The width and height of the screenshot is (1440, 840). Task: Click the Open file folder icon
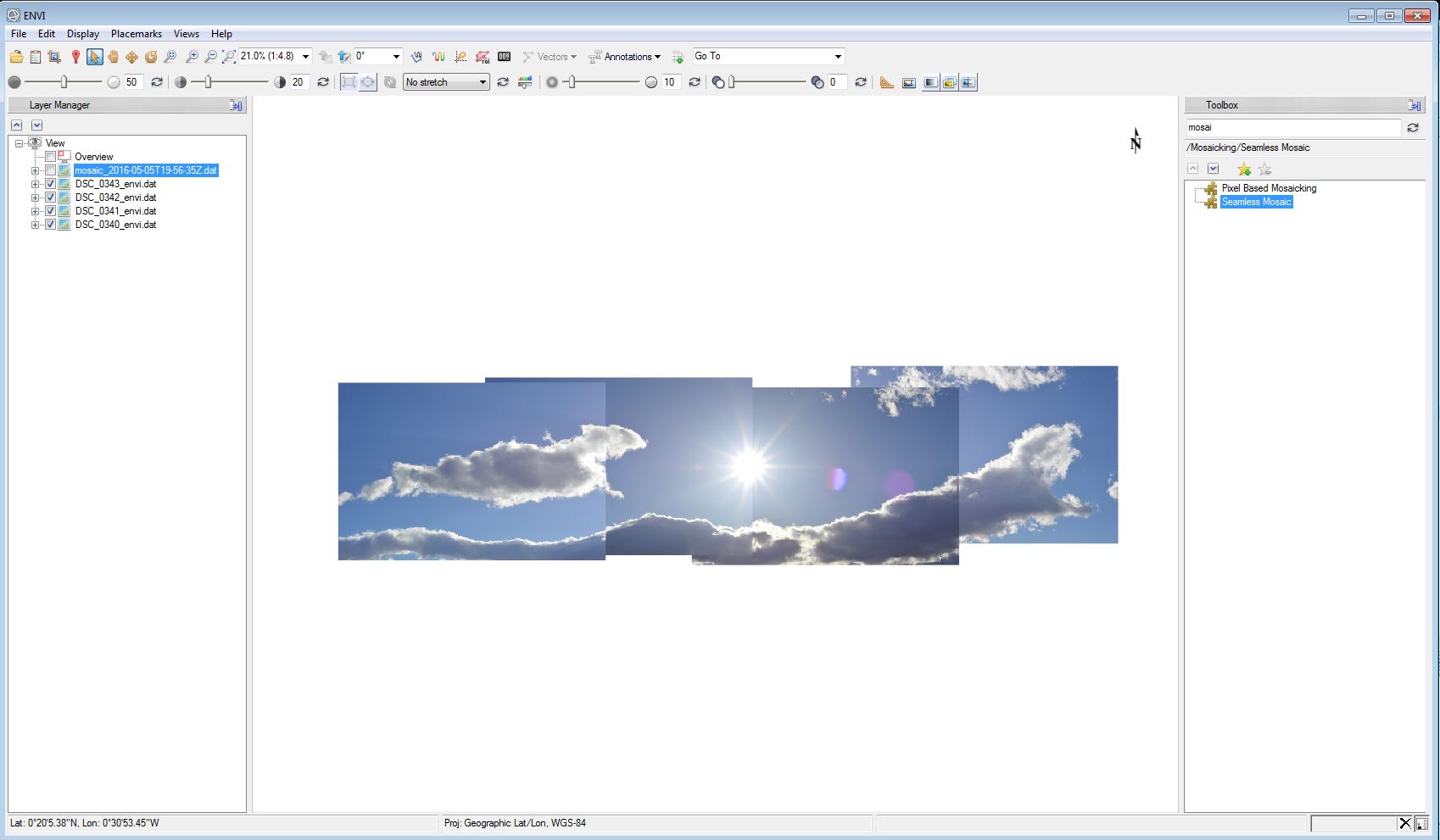16,57
